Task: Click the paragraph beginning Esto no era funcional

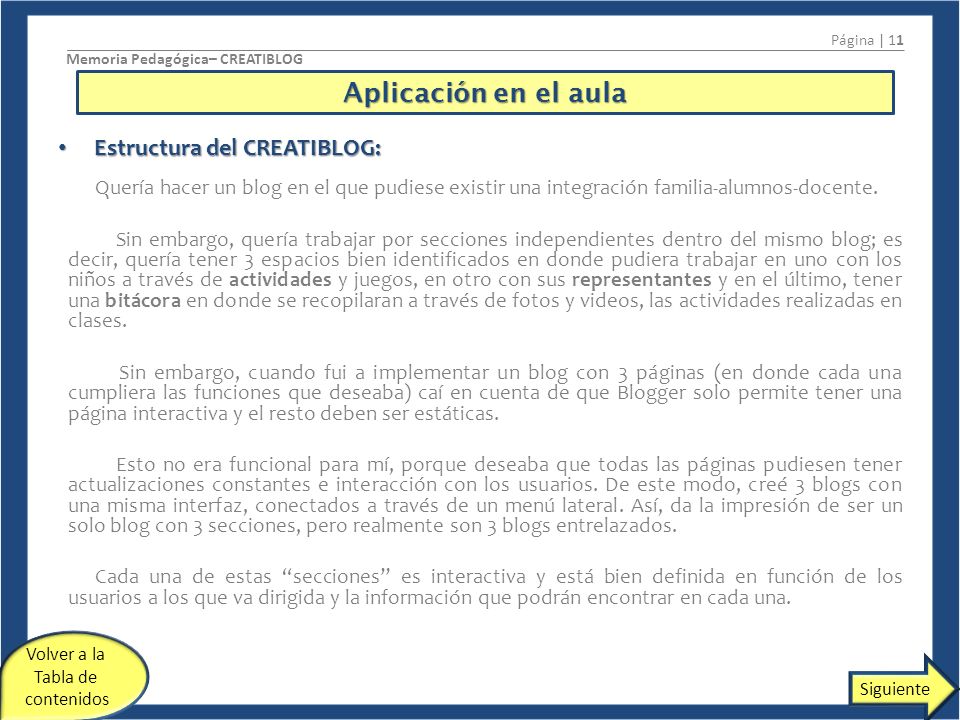Action: tap(485, 495)
